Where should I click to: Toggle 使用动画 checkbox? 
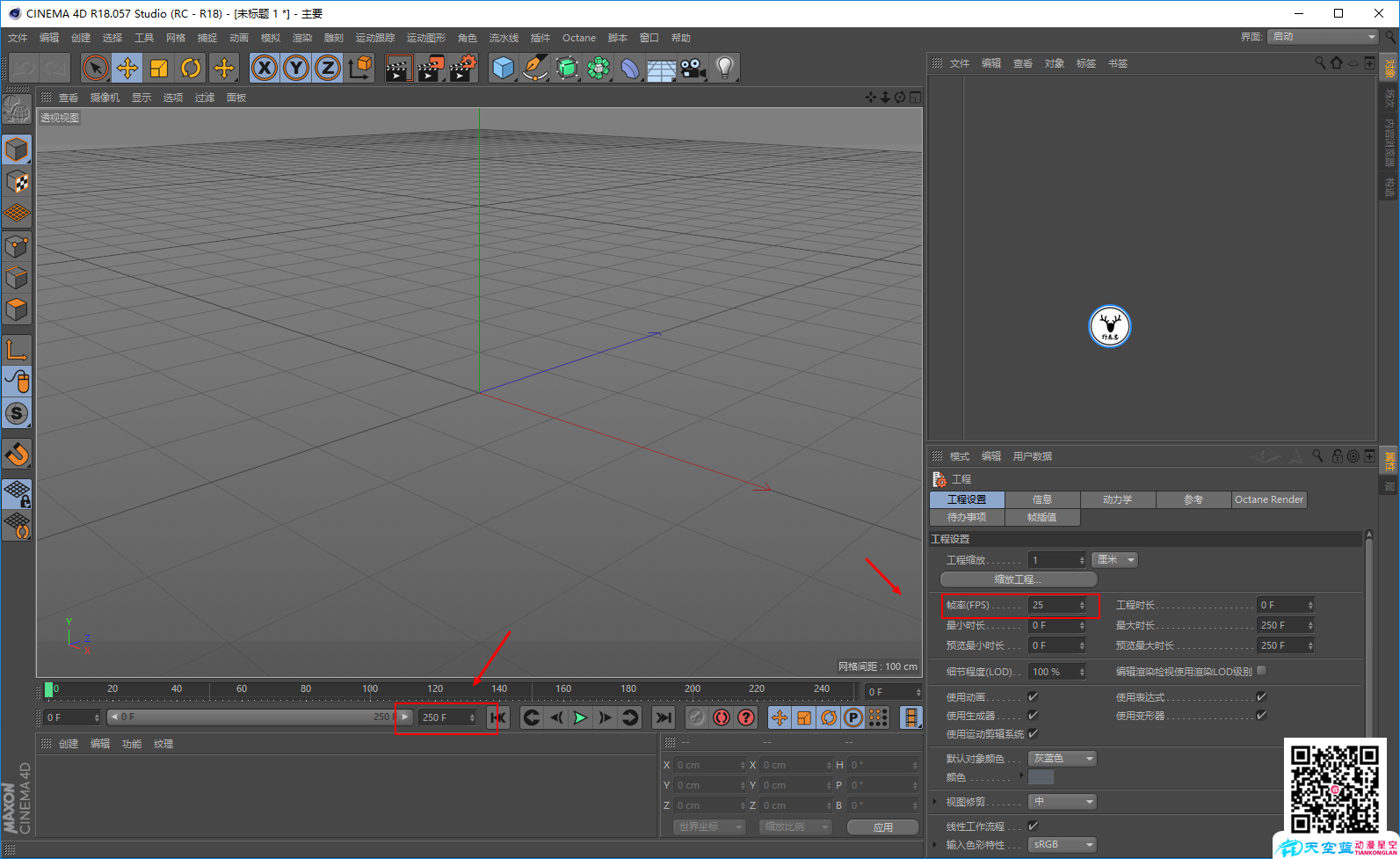point(1033,696)
